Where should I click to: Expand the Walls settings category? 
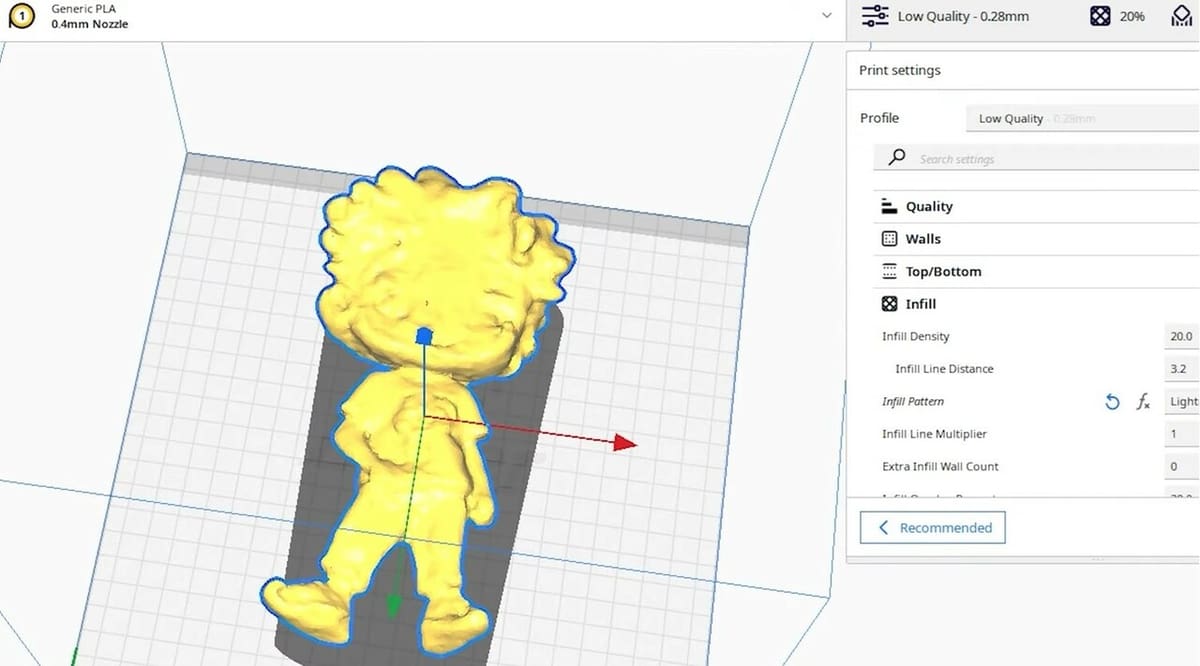(1036, 239)
